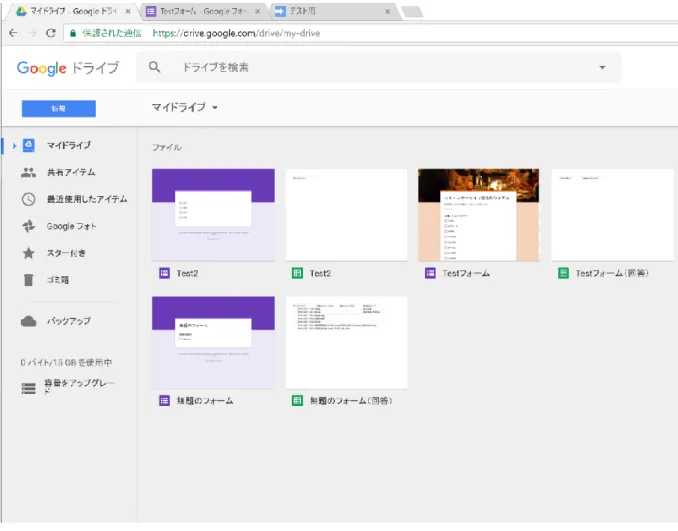Select the 無題のフォーム thumbnail
Screen dimensions: 678x531
pos(213,342)
